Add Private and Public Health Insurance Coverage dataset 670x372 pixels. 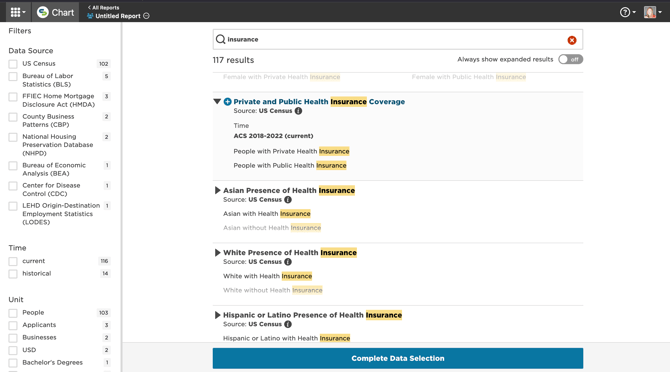coord(228,102)
